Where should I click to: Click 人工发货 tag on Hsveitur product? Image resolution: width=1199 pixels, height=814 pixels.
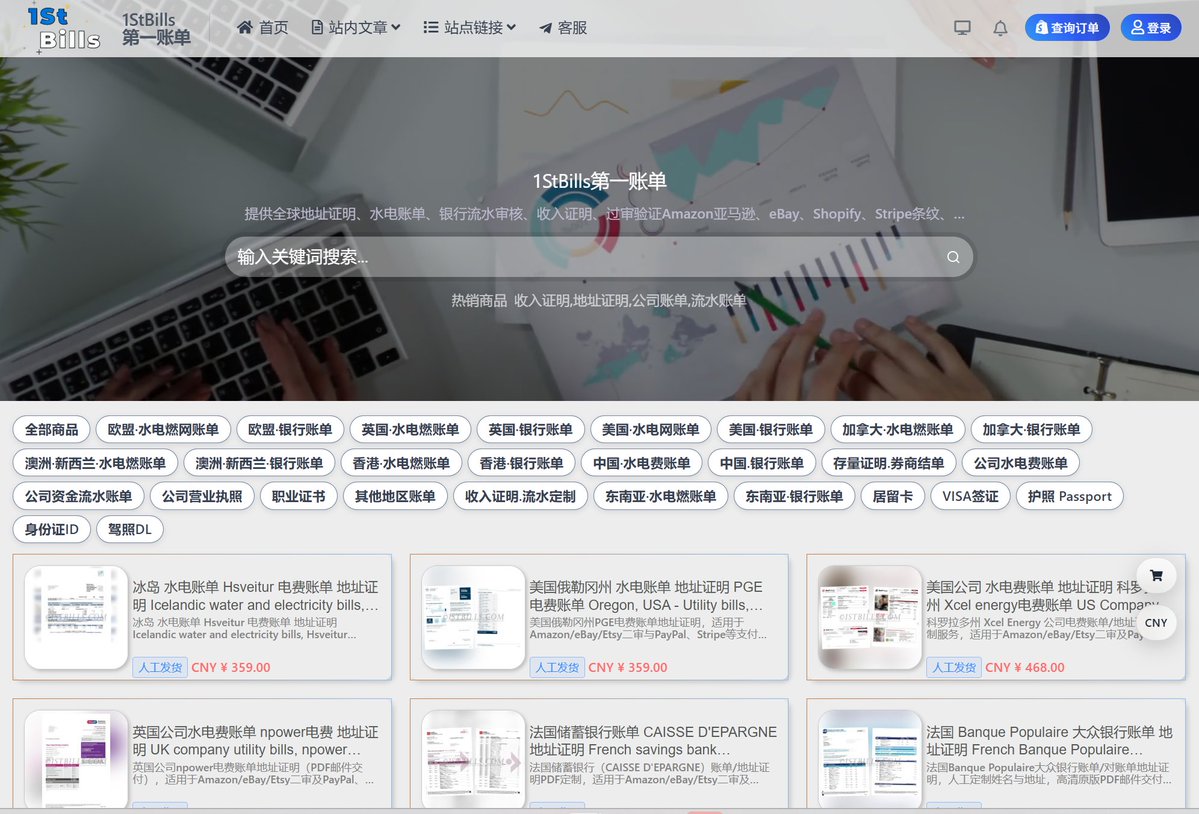click(161, 667)
